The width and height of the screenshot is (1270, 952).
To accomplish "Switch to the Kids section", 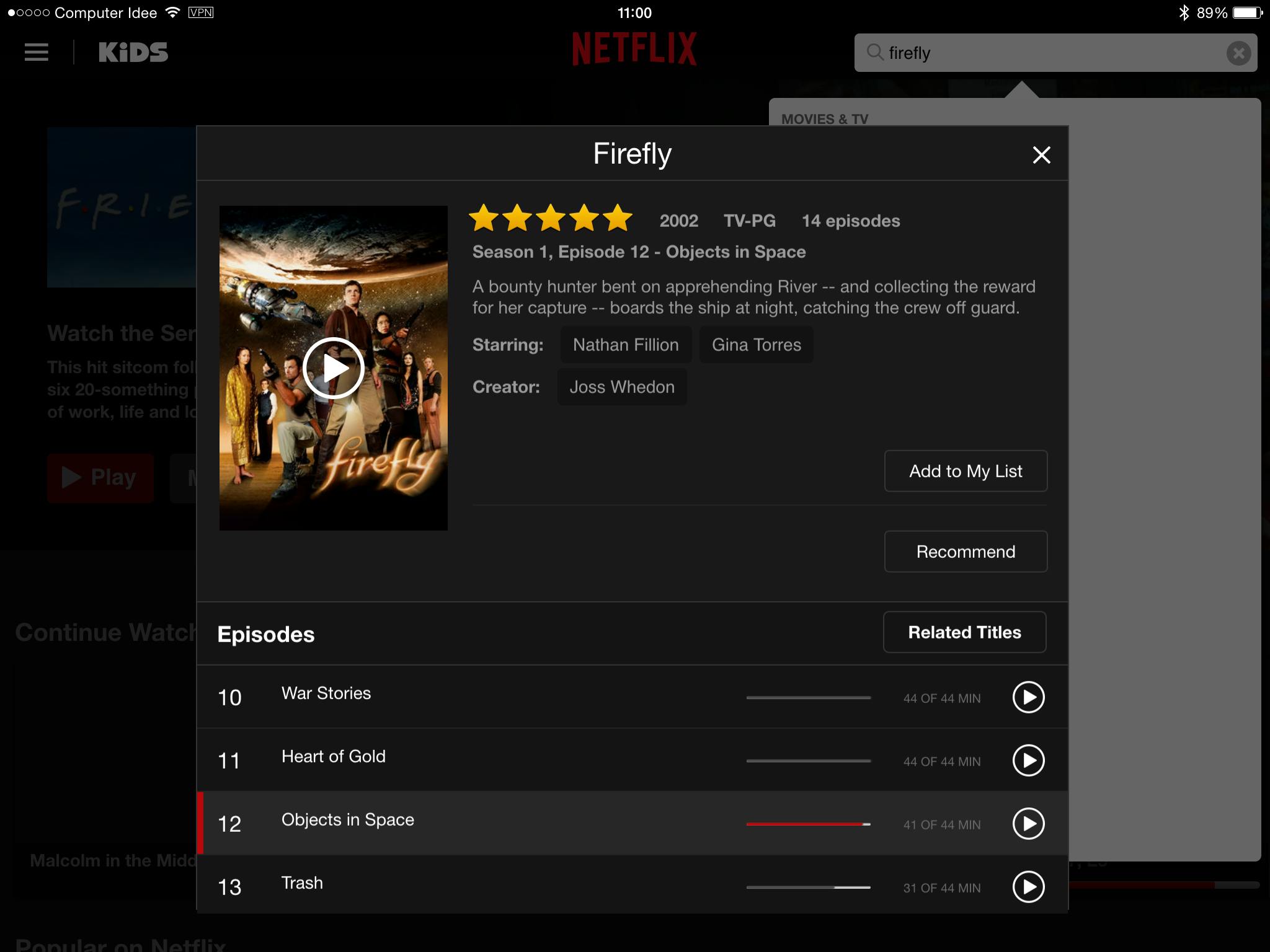I will 133,52.
